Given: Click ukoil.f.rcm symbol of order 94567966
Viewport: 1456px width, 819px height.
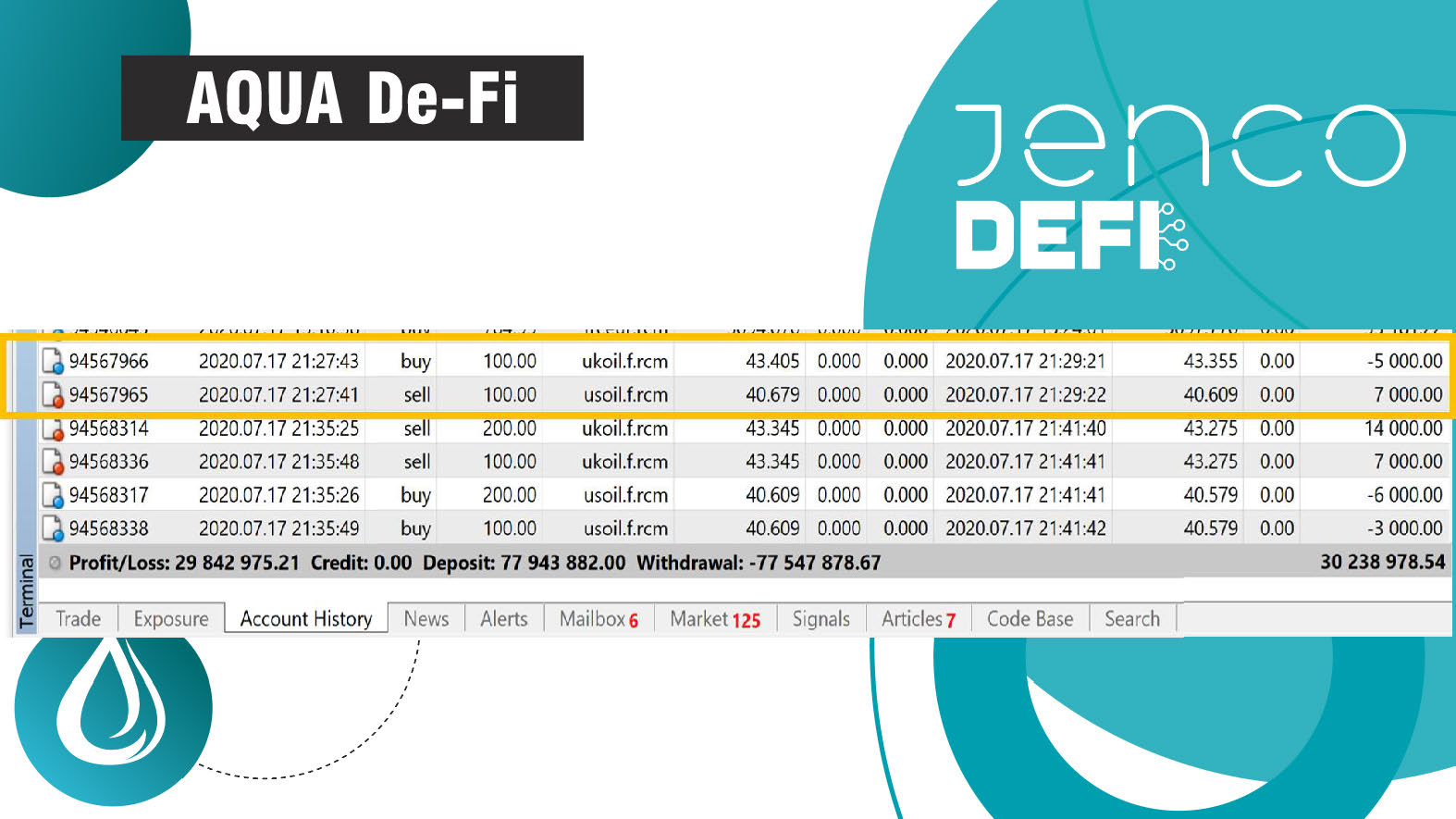Looking at the screenshot, I should [x=625, y=361].
